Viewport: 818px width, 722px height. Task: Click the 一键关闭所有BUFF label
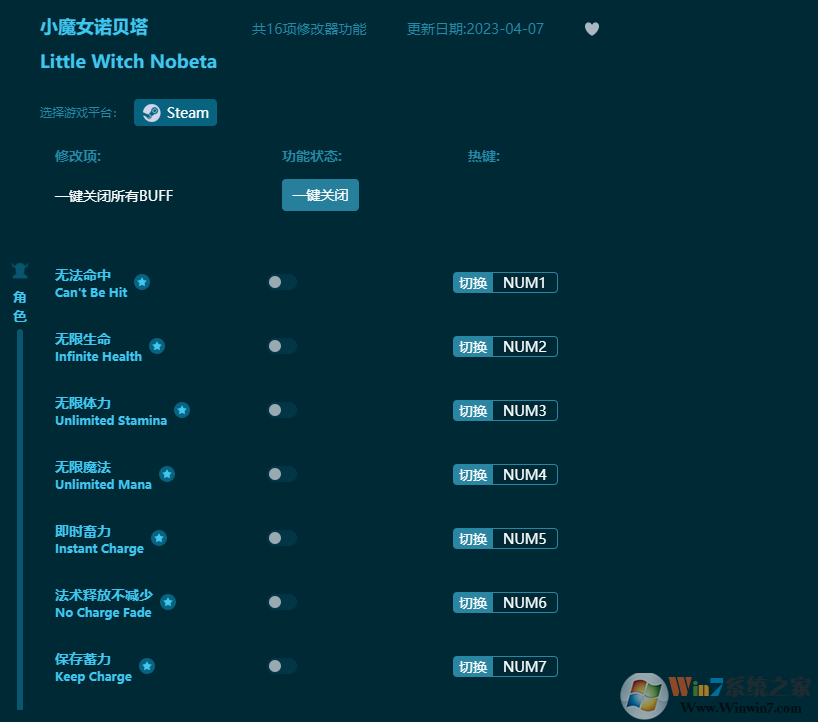pos(114,196)
